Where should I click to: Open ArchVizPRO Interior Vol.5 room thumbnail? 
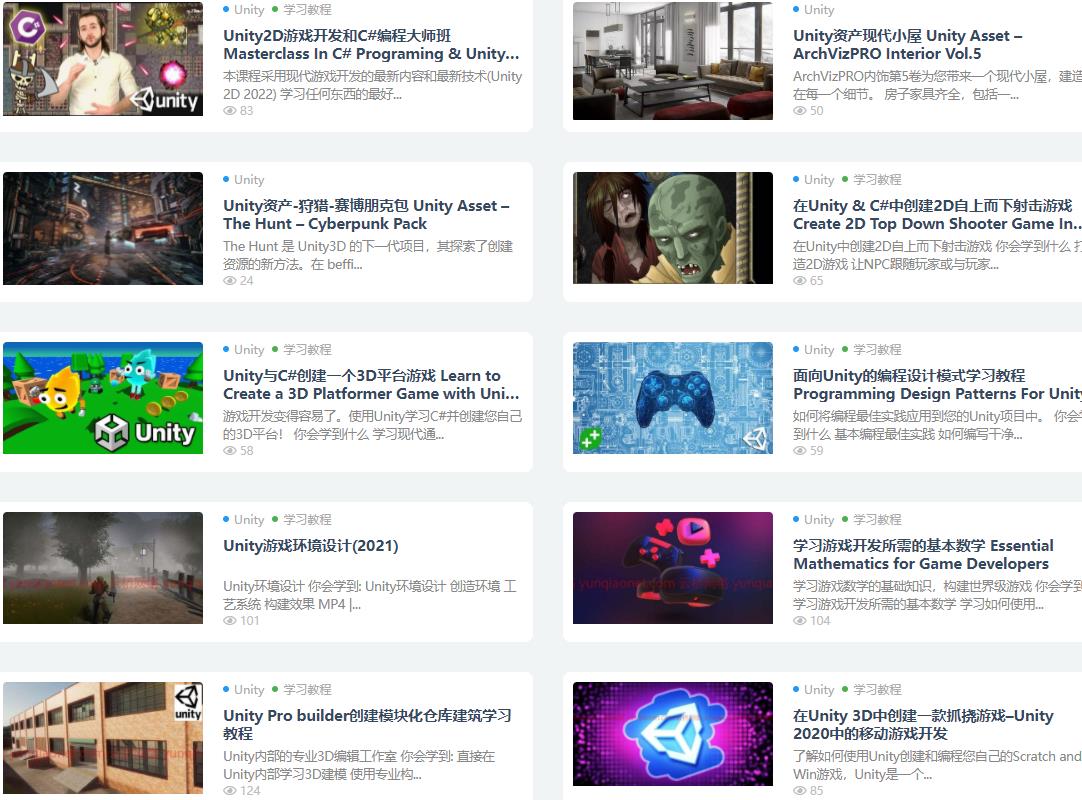click(x=673, y=61)
